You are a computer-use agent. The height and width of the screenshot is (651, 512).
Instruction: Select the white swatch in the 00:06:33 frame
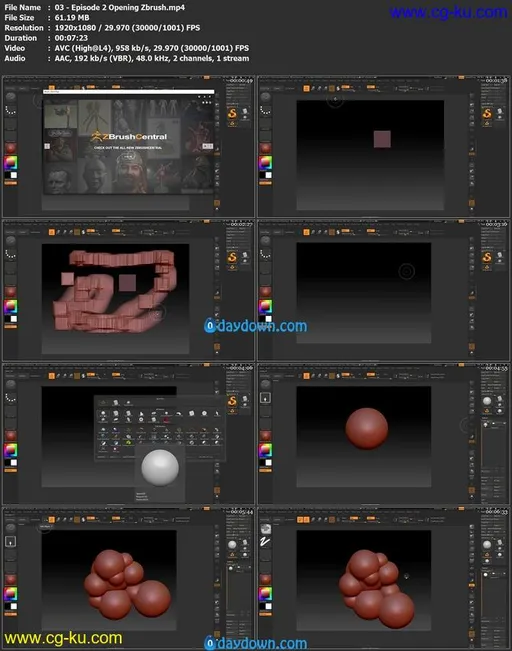269,607
